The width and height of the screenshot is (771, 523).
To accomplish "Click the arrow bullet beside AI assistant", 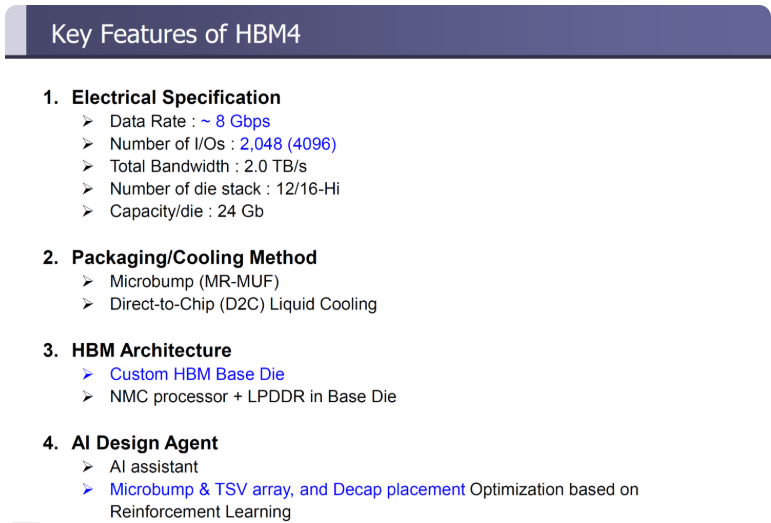I will pyautogui.click(x=88, y=466).
